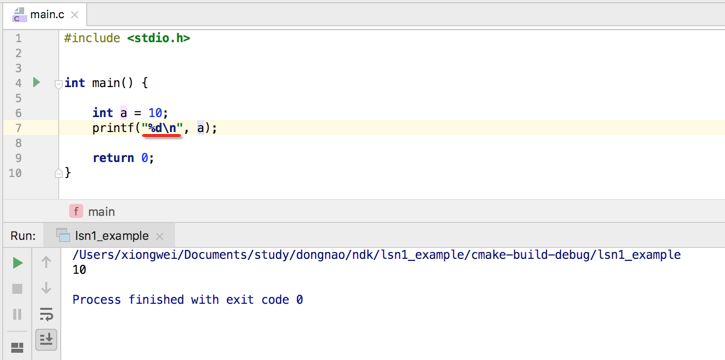Screen dimensions: 725x360
Task: Toggle soft-wrap in the Run console
Action: point(46,314)
